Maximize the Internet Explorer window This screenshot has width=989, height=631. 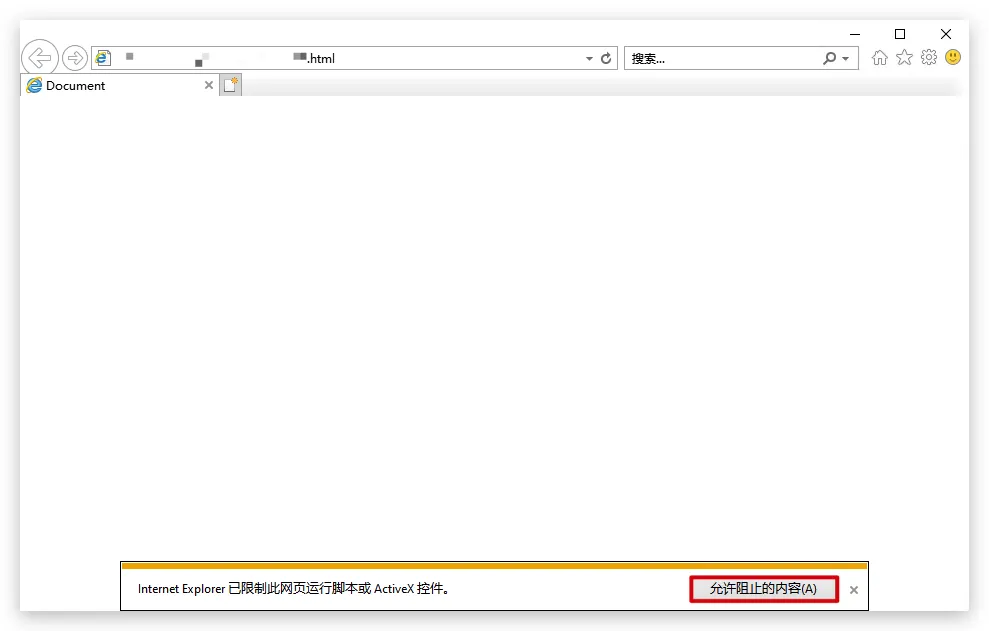click(x=900, y=34)
